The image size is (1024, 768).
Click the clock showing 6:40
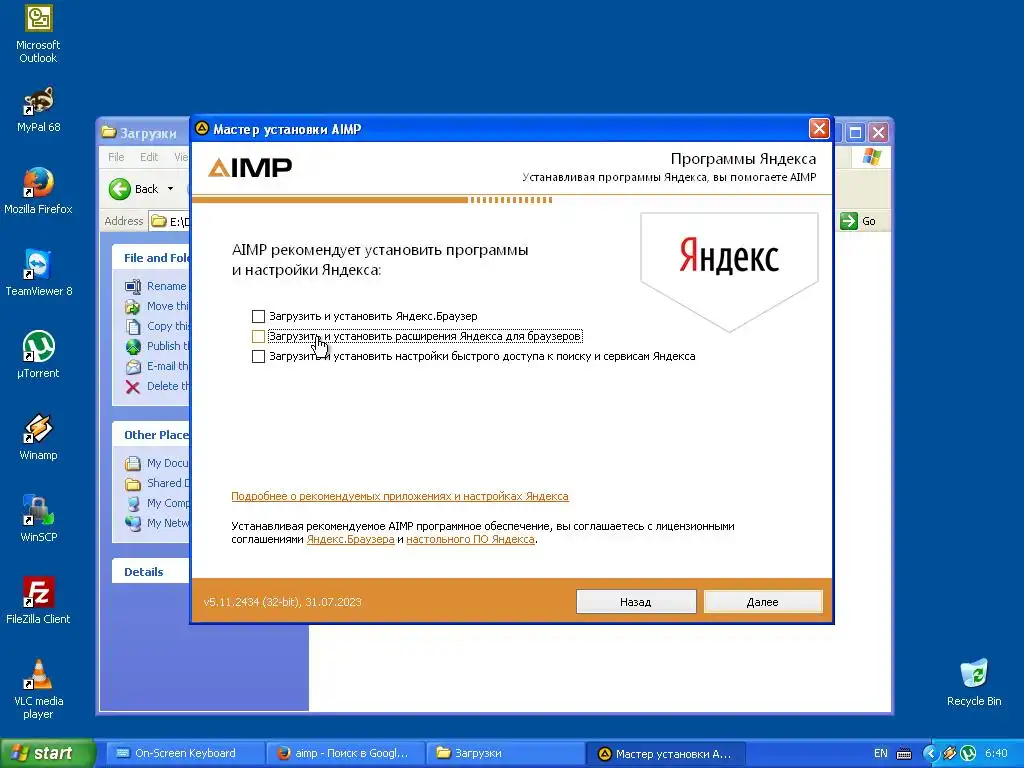[x=997, y=753]
